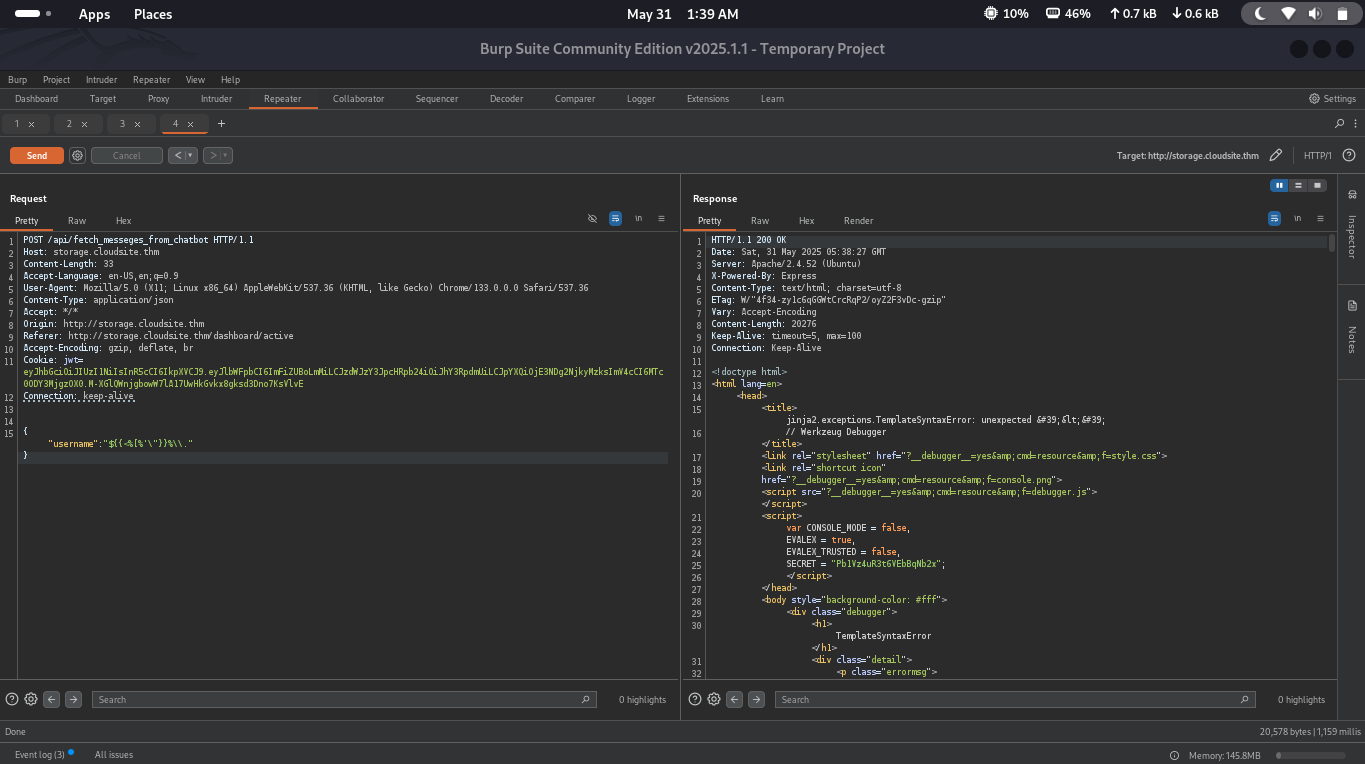This screenshot has height=764, width=1365.
Task: Open Request editor hamburger menu
Action: (661, 218)
